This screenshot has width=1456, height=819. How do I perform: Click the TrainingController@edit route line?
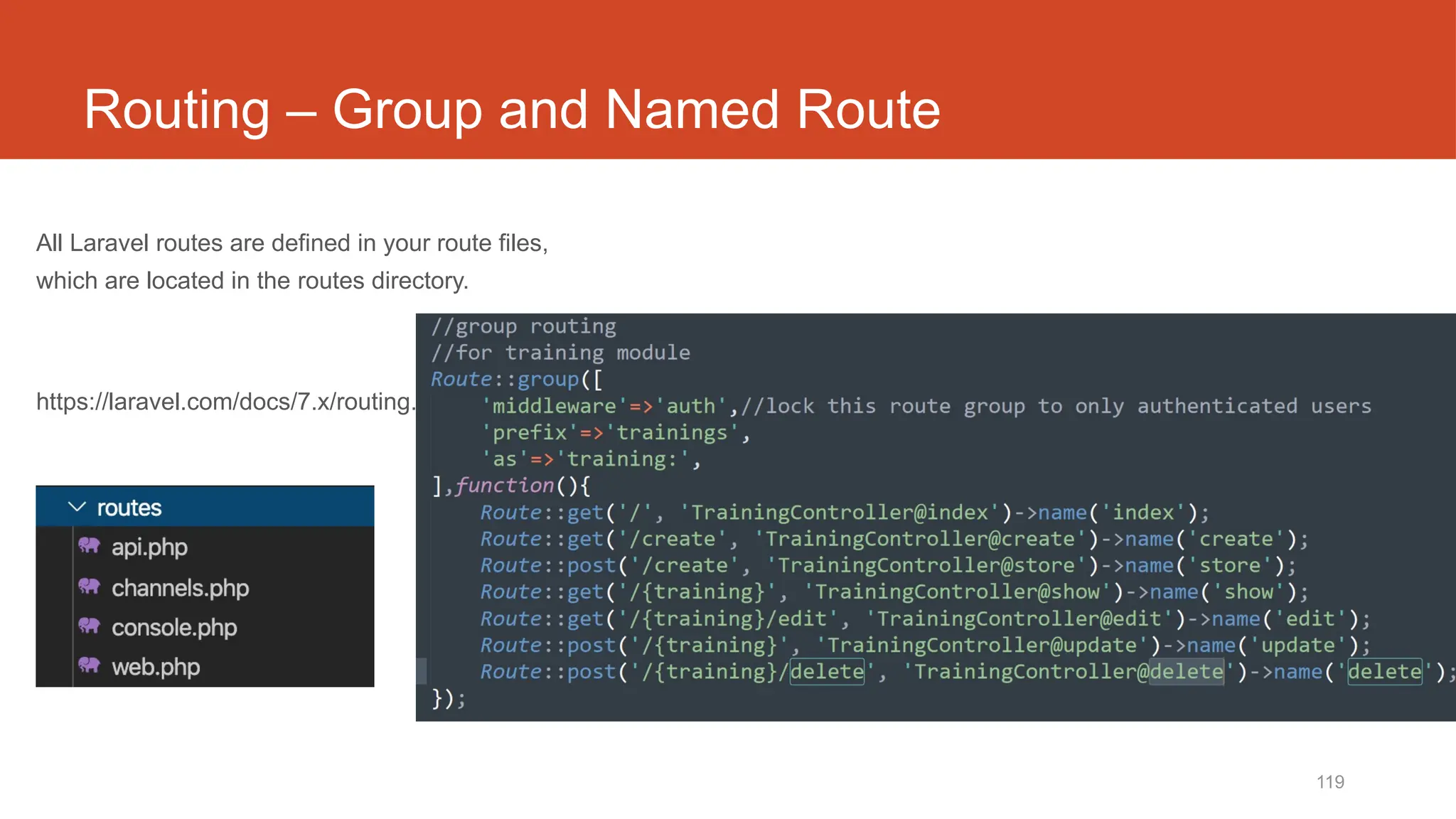(x=926, y=619)
